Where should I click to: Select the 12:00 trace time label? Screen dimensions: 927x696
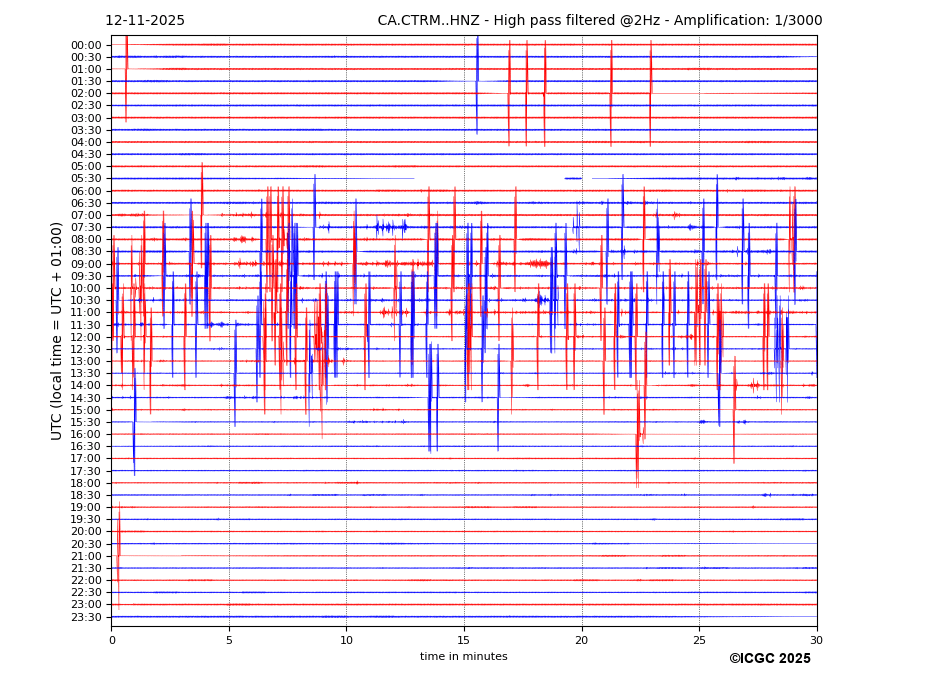click(x=86, y=337)
